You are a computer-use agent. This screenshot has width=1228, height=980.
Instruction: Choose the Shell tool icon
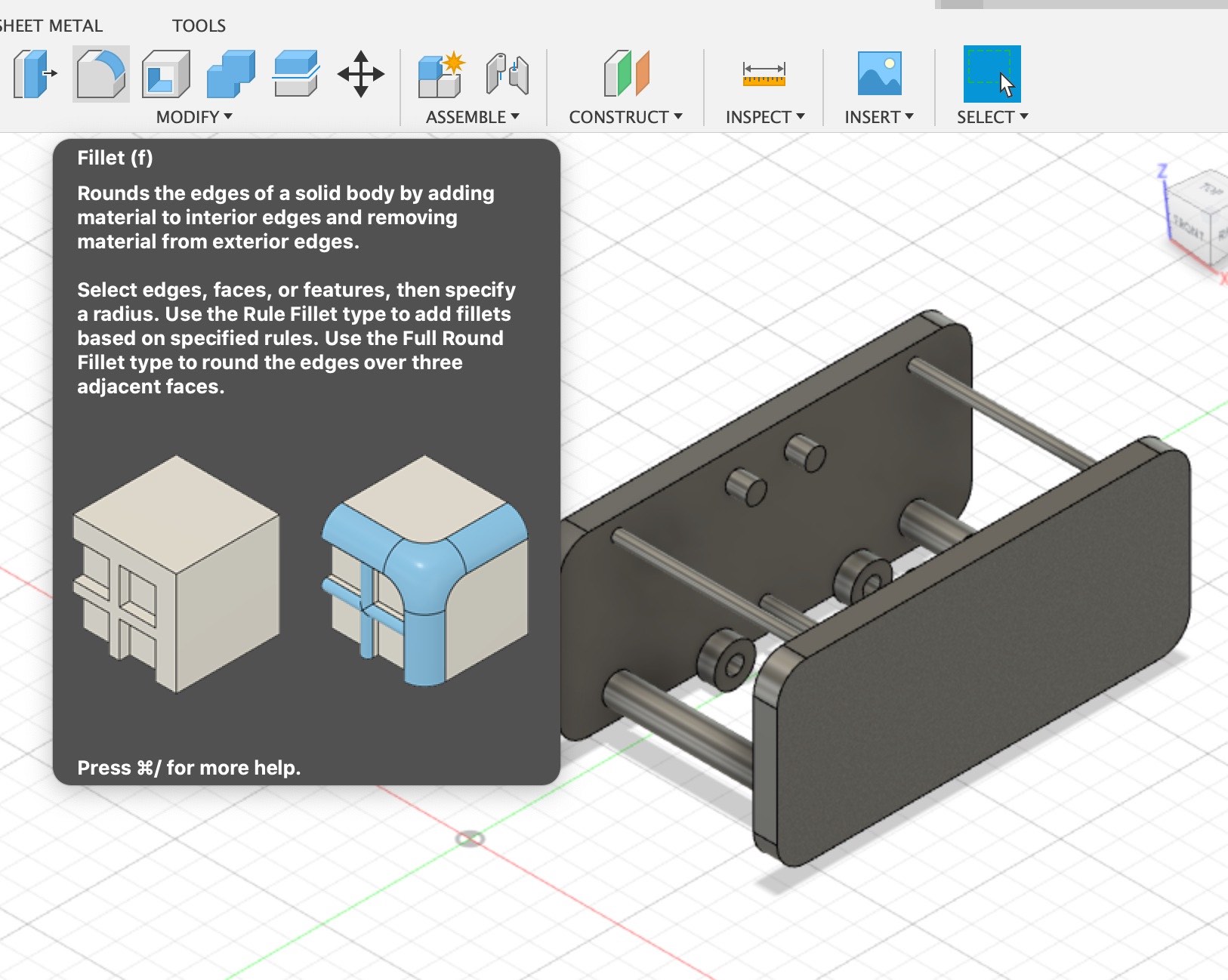166,74
